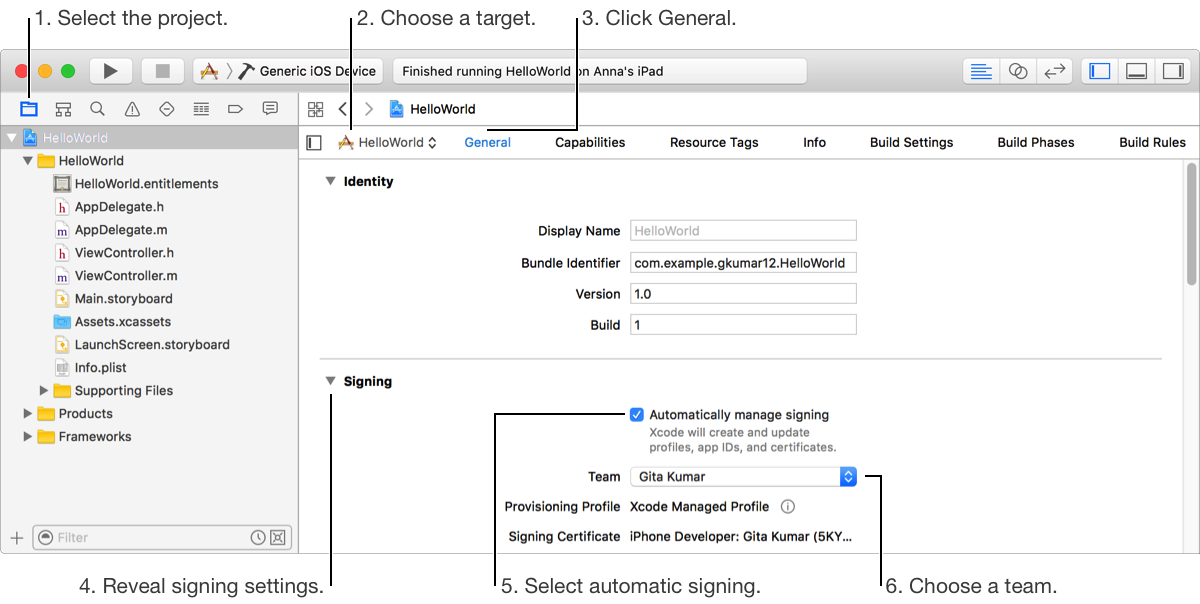Screen dimensions: 1200x604
Task: Open the Breakpoint navigator icon
Action: coord(235,108)
